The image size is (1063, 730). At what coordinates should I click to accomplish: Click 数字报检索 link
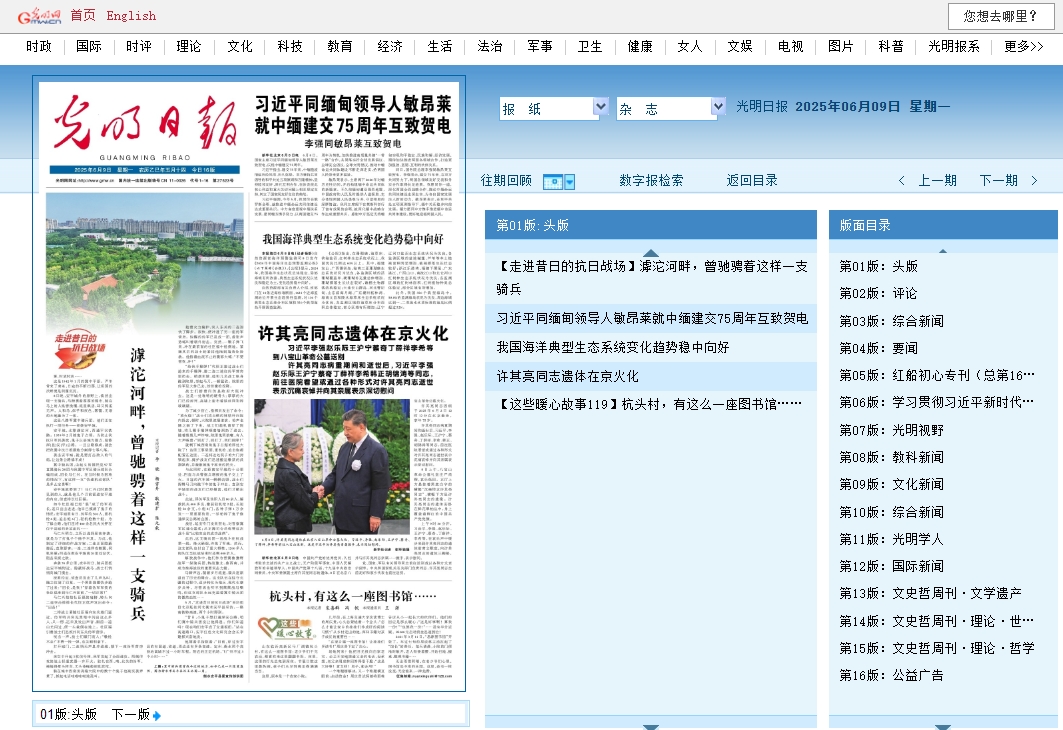click(x=651, y=180)
